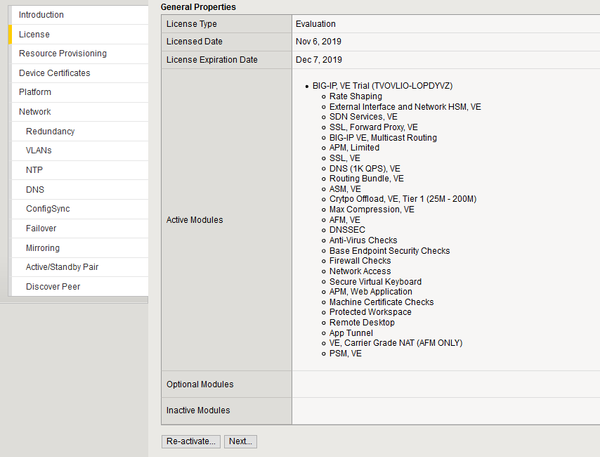
Task: Open the Mirroring step
Action: (x=43, y=248)
